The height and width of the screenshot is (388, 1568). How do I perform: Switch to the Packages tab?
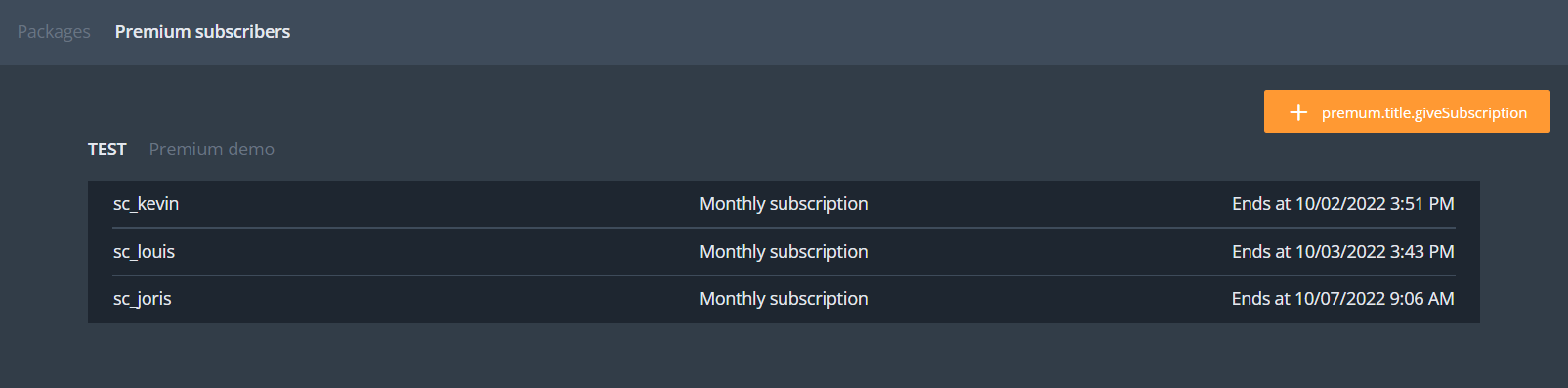point(54,32)
